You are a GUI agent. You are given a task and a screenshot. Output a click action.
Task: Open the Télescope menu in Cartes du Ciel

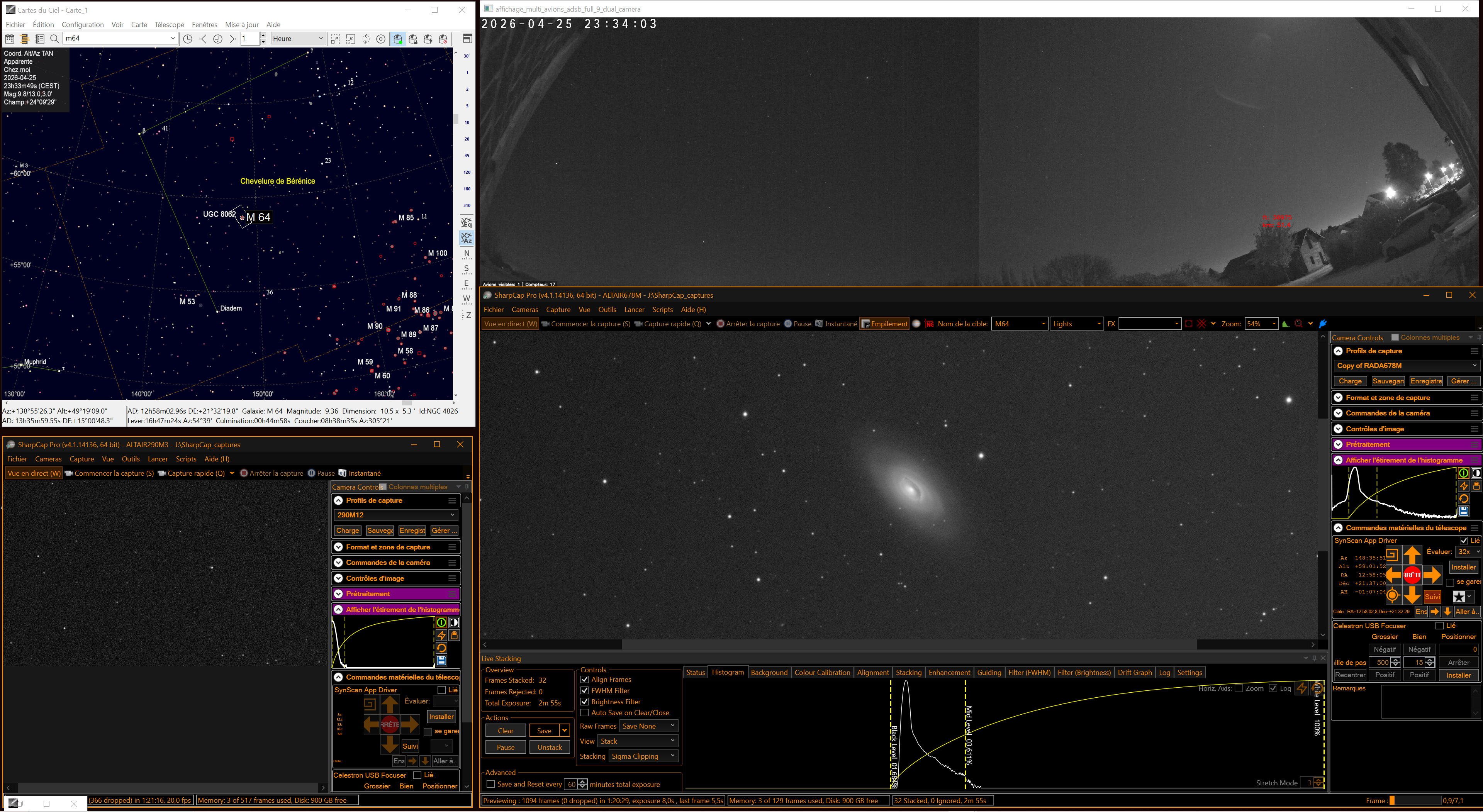pyautogui.click(x=169, y=24)
